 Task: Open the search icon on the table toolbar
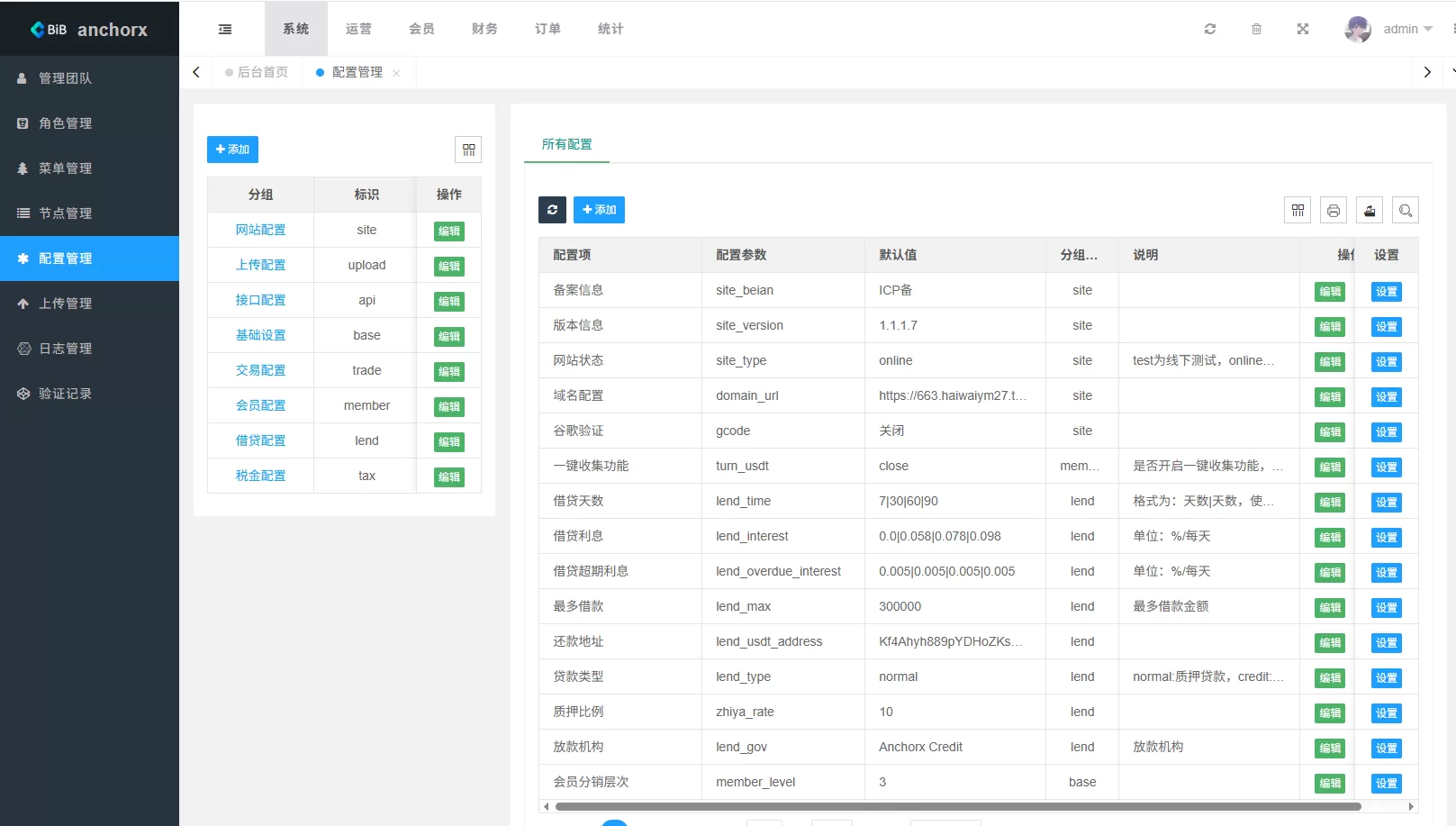[1405, 210]
